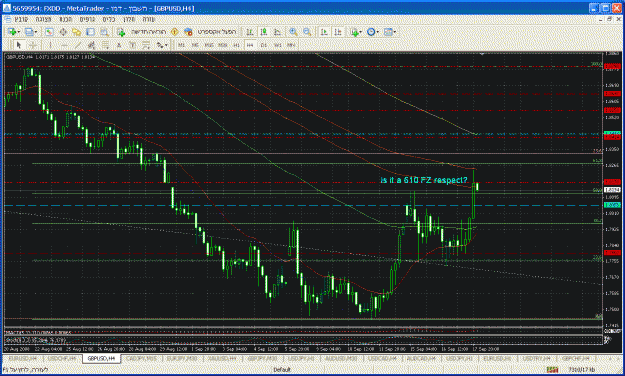Click the chart document icon in menu bar
The image size is (625, 376).
pos(7,19)
